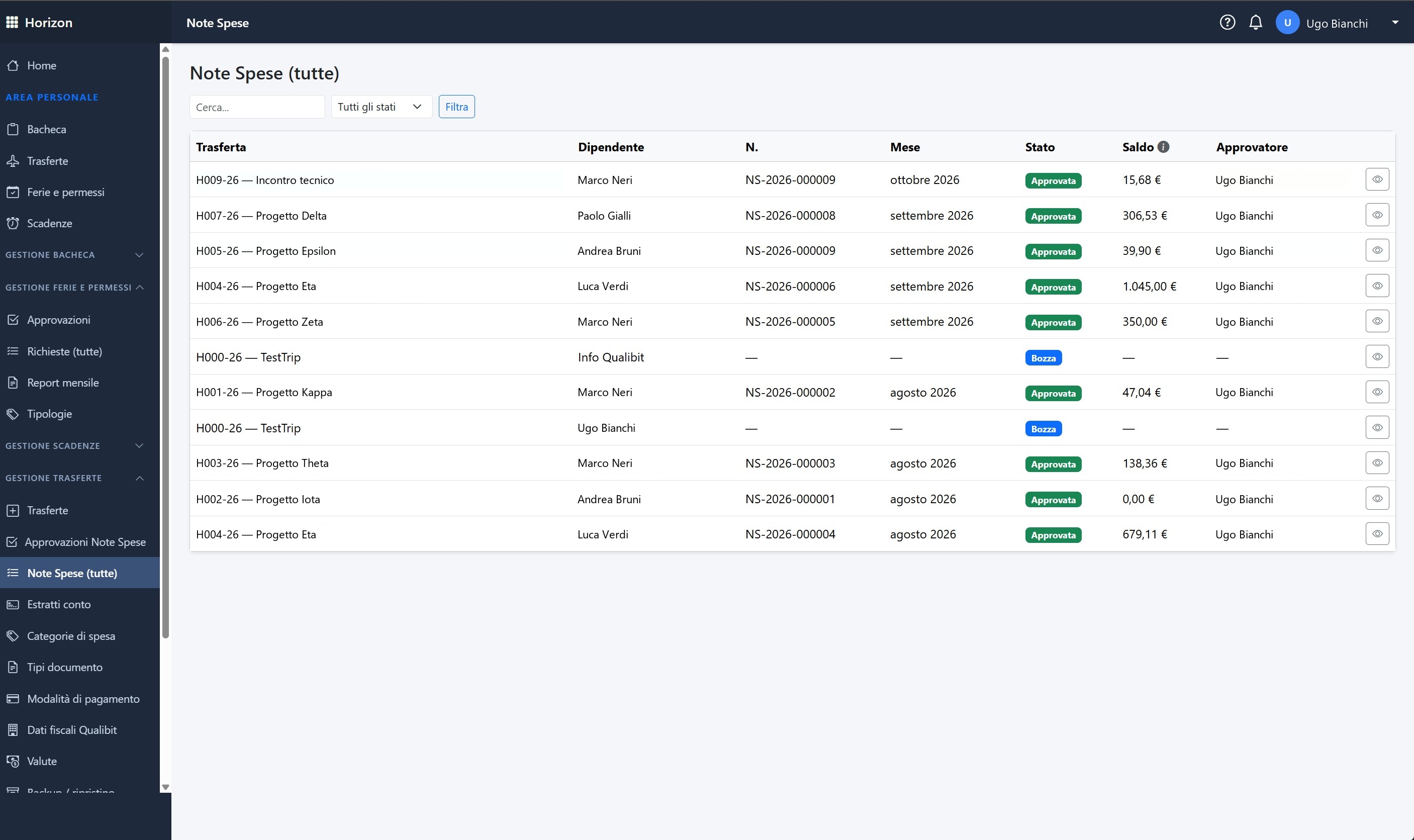View the H007-26 Progetto Delta note via eye icon

coord(1377,215)
